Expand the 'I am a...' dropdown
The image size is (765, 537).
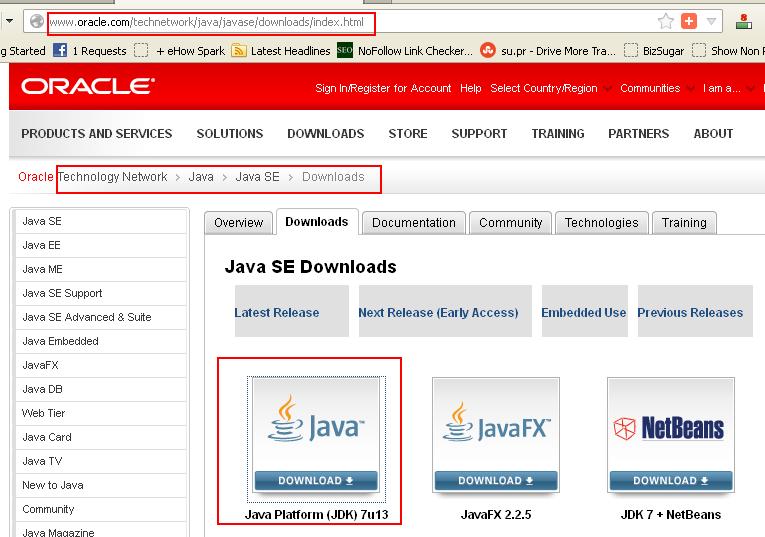coord(729,88)
